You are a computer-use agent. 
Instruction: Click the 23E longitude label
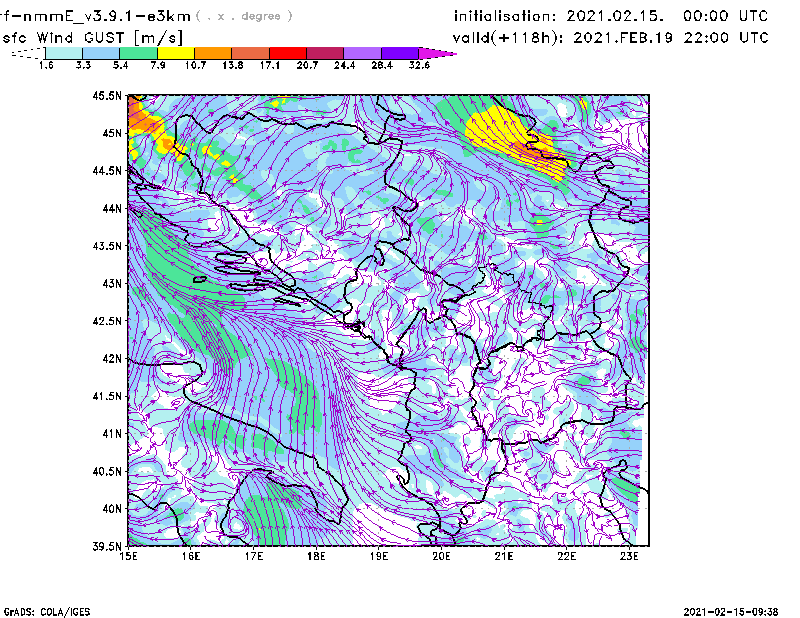click(629, 556)
